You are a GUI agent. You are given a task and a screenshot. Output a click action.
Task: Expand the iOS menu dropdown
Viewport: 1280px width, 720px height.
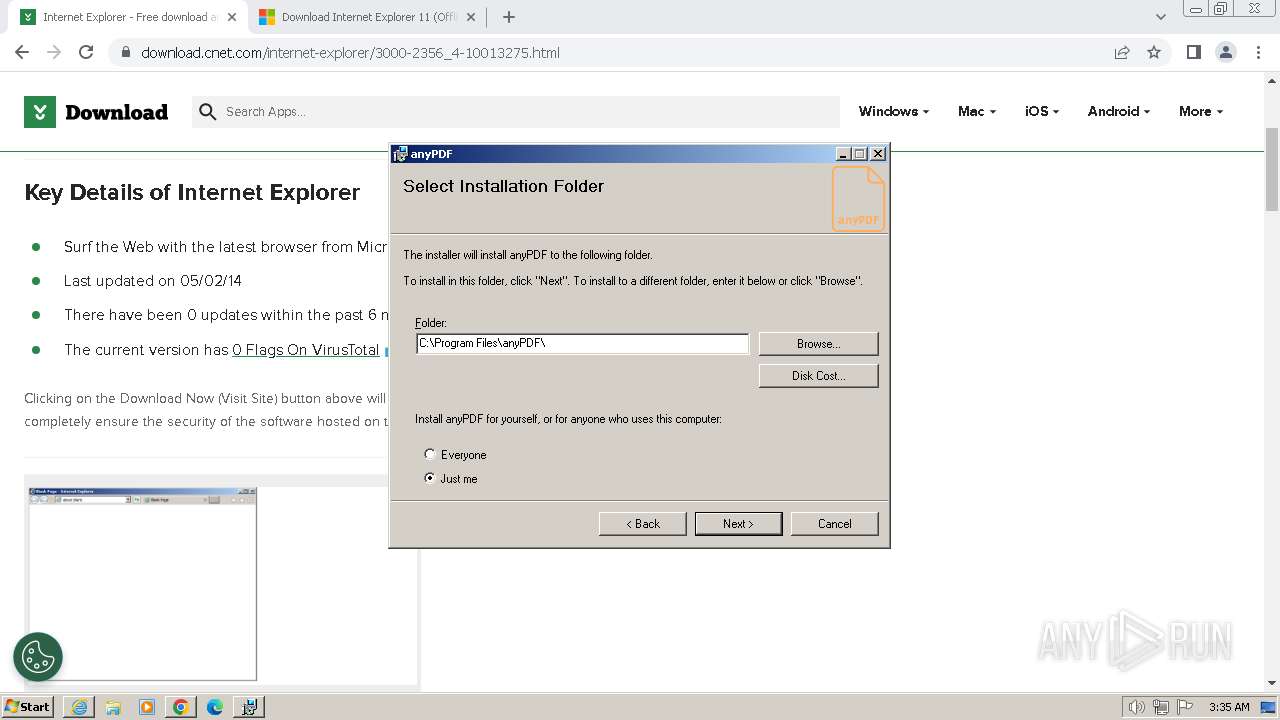pyautogui.click(x=1042, y=112)
